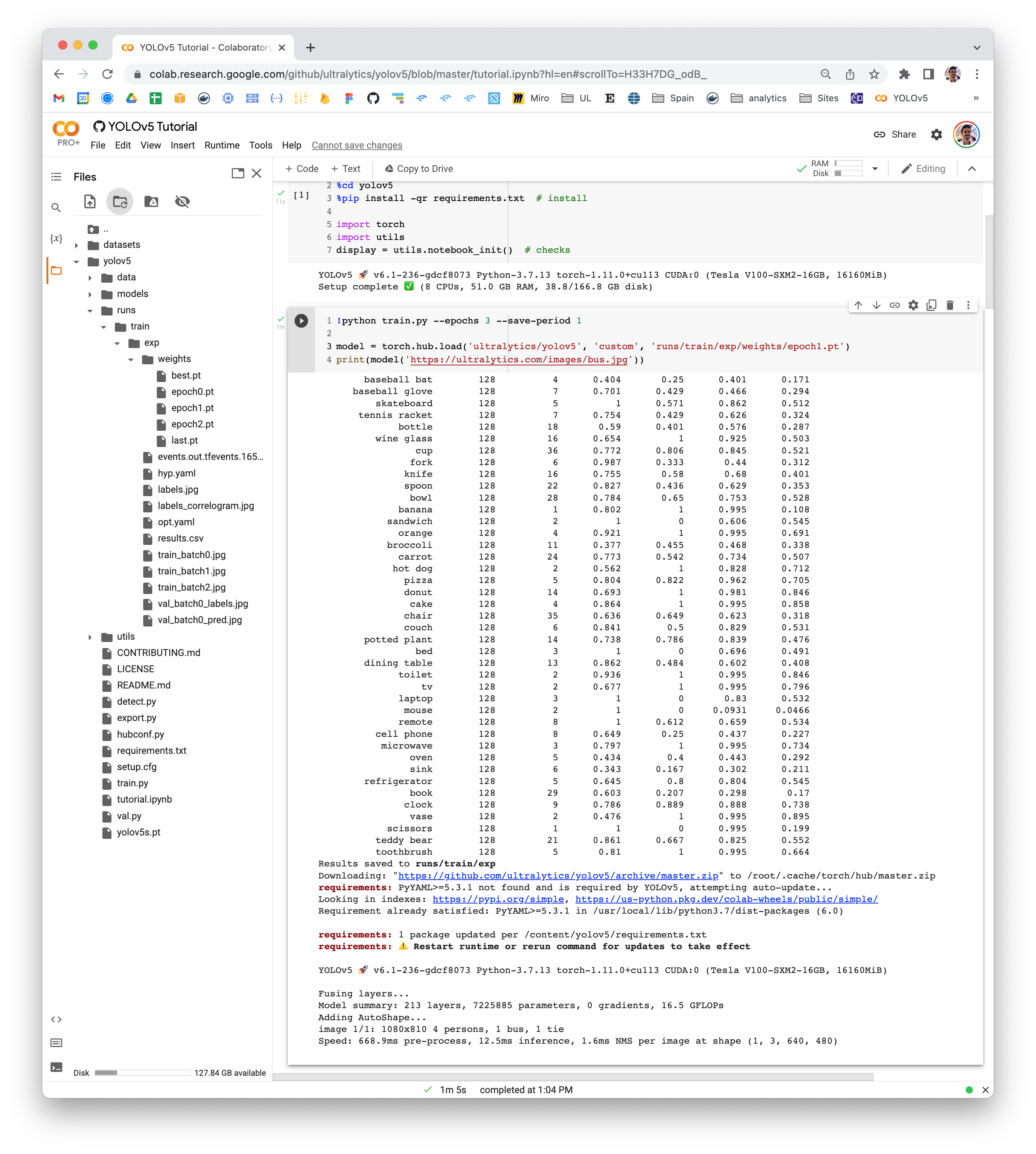Open the RAM/Disk connection dropdown

(875, 169)
